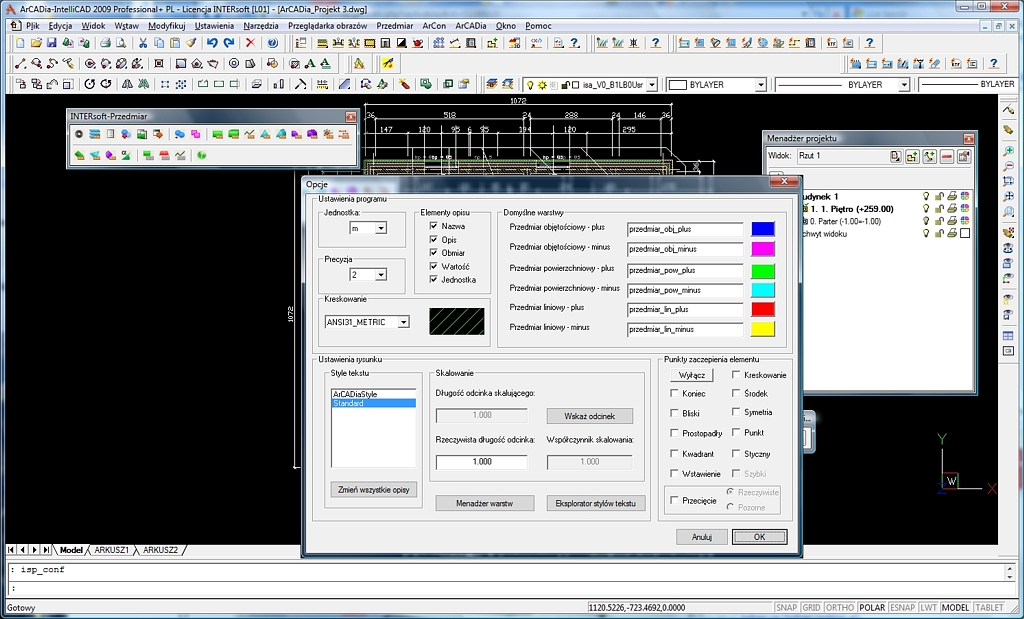Click the black disc icon in INTERsoft-Przedmiar
Screen dimensions: 1024x619
pos(79,135)
